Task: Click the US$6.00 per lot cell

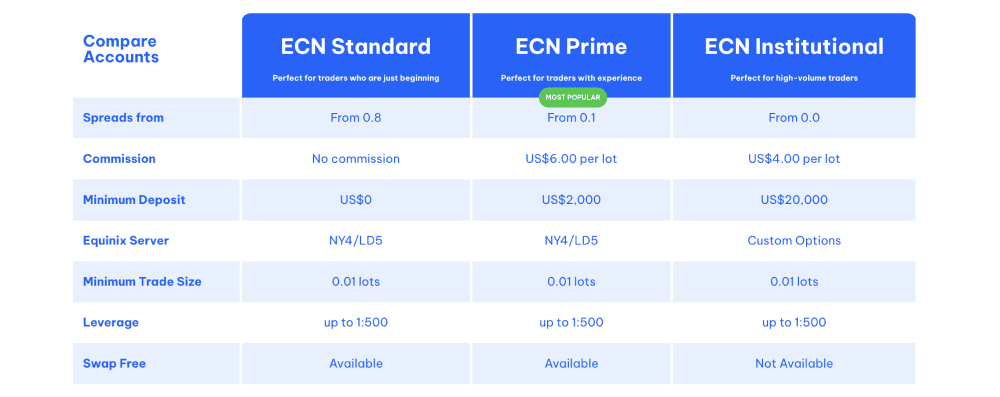Action: pyautogui.click(x=571, y=159)
